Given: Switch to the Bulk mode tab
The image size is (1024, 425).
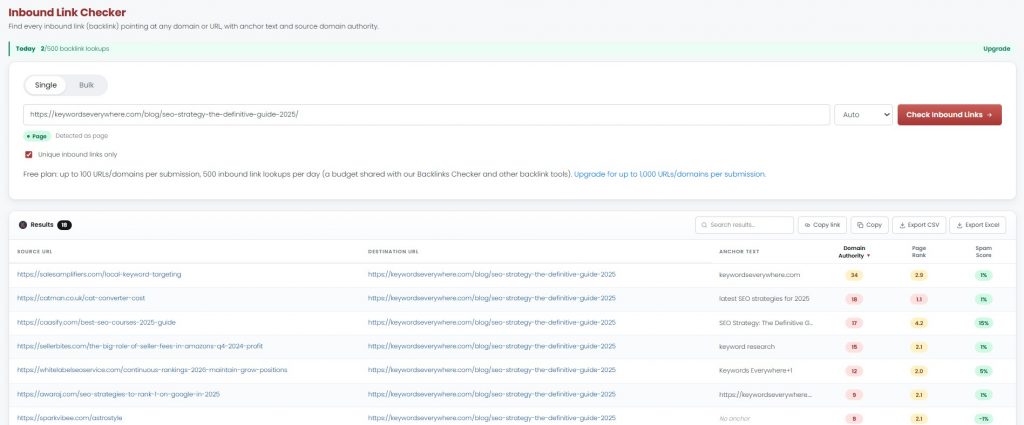Looking at the screenshot, I should click(86, 85).
